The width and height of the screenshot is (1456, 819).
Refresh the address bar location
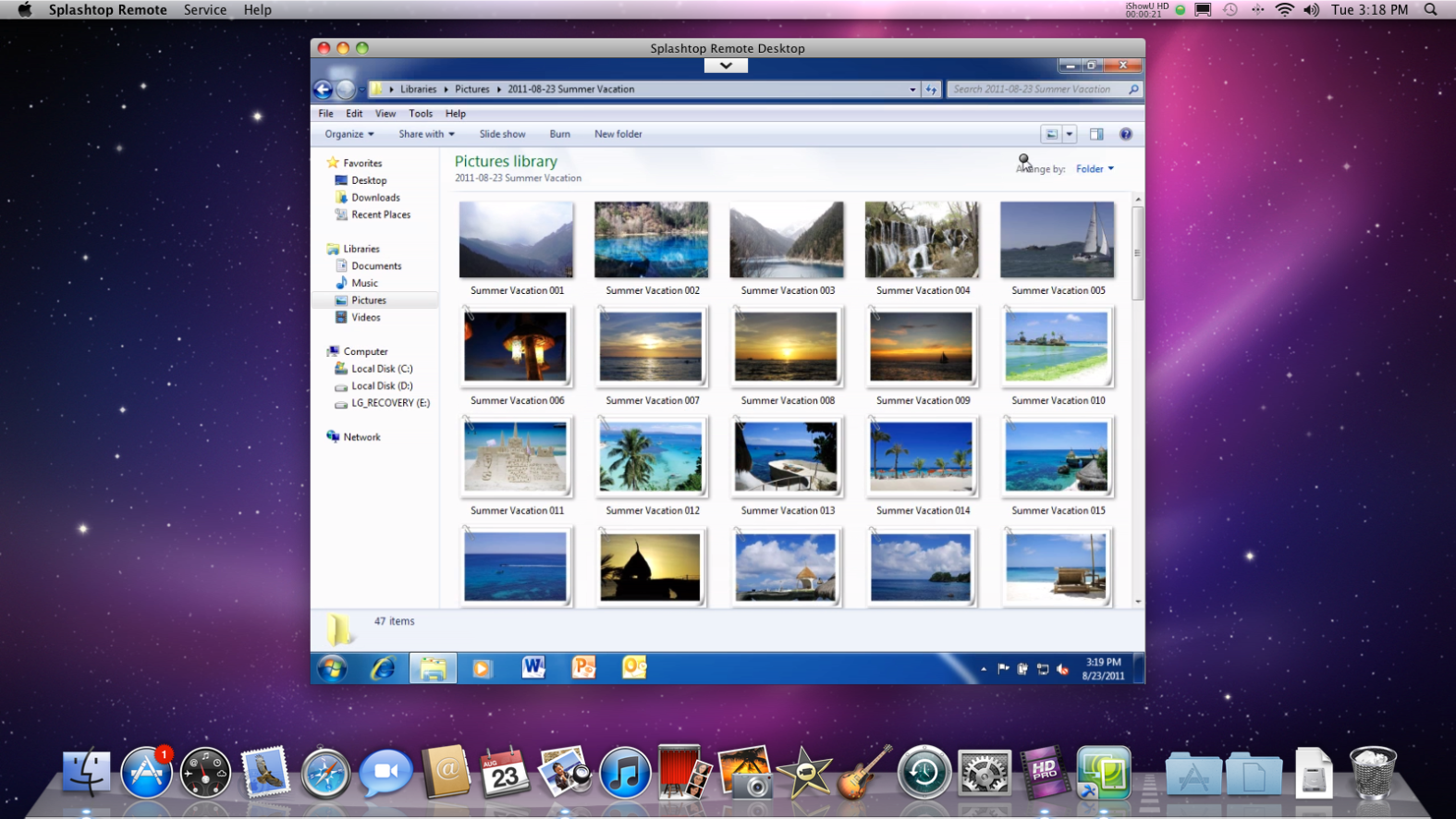[x=932, y=90]
